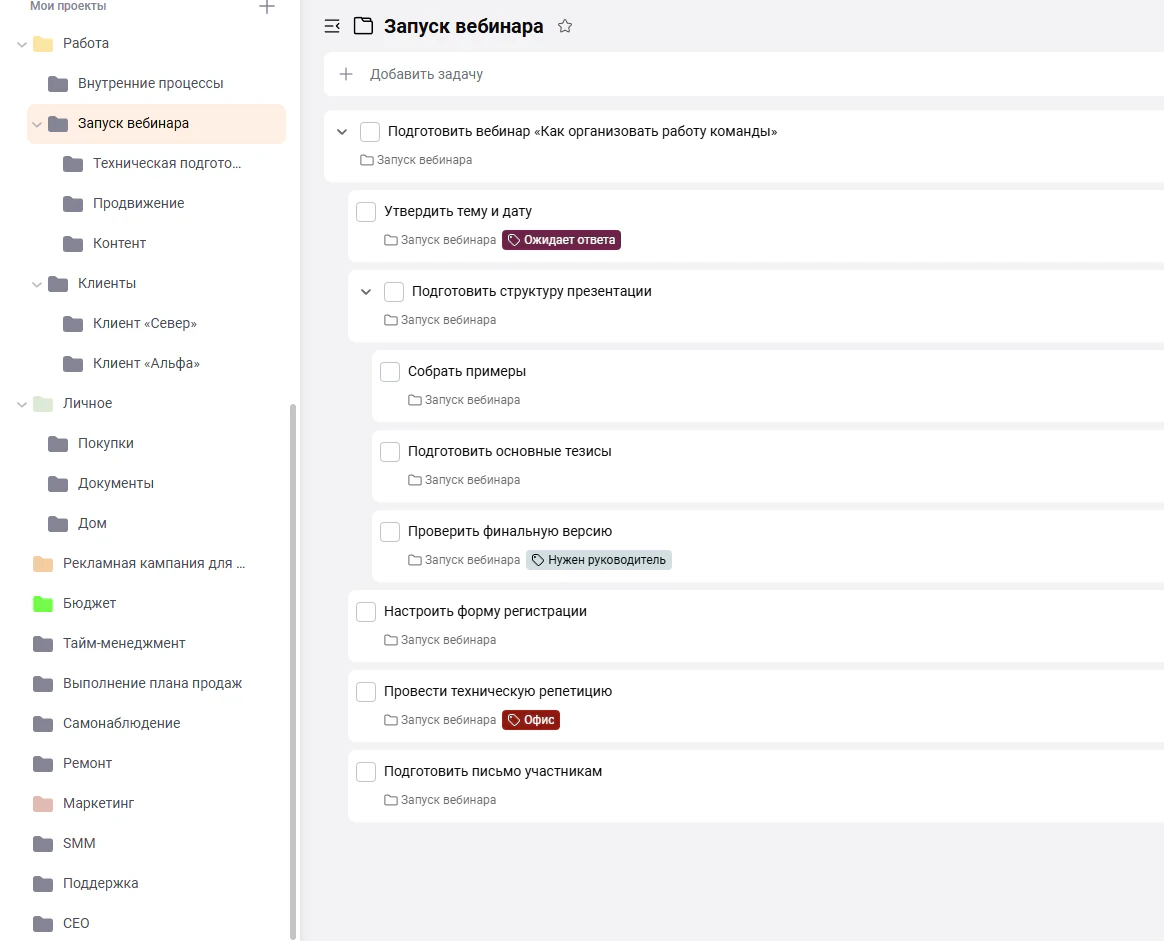1164x941 pixels.
Task: Click the SMM folder icon
Action: (43, 844)
